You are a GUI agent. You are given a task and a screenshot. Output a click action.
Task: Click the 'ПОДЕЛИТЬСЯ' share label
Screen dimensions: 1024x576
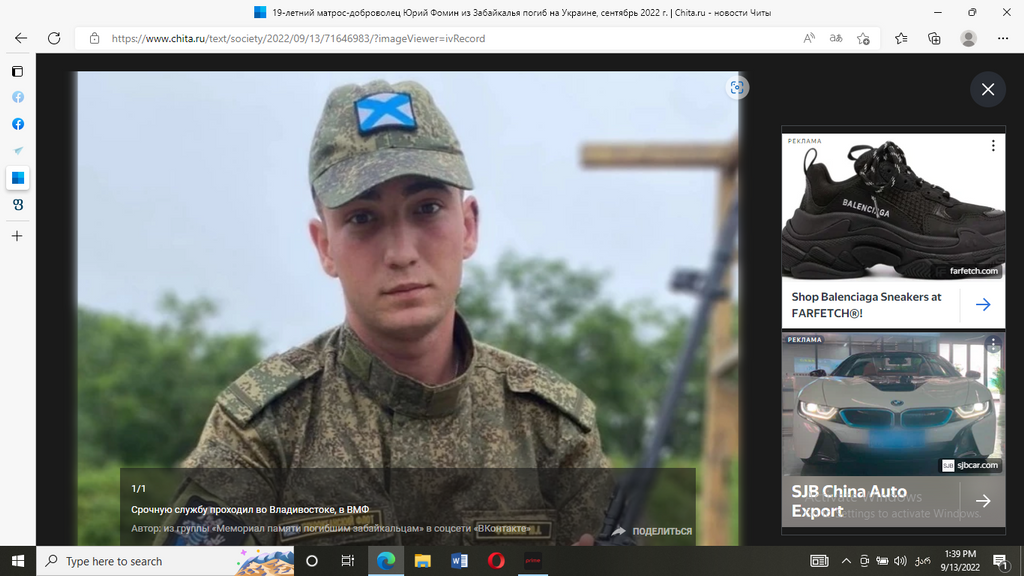(662, 531)
